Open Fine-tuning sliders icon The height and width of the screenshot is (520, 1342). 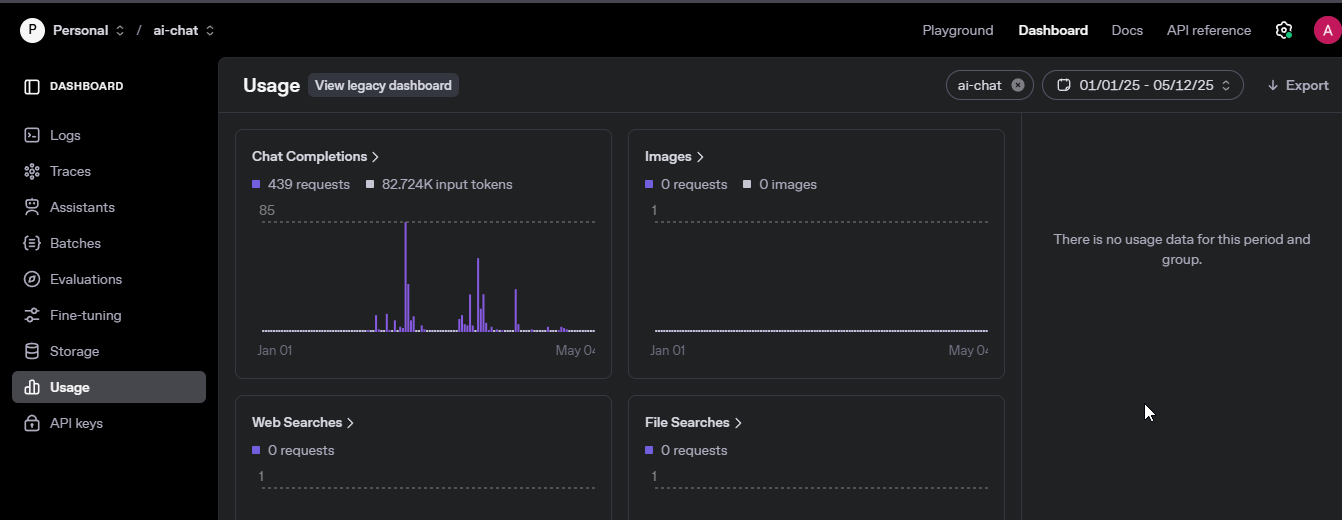tap(32, 315)
